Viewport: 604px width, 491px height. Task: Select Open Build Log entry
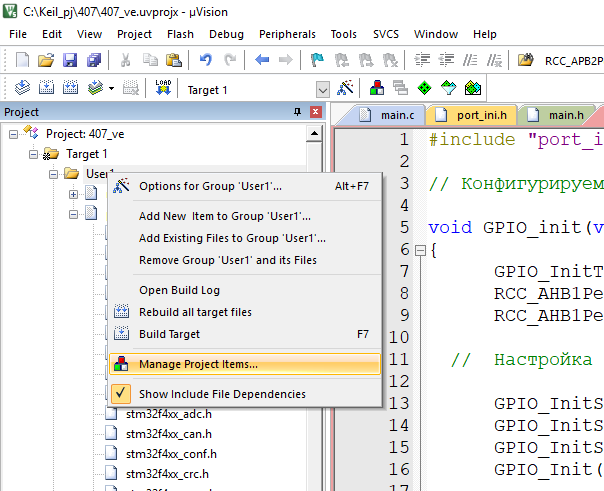[x=245, y=290]
